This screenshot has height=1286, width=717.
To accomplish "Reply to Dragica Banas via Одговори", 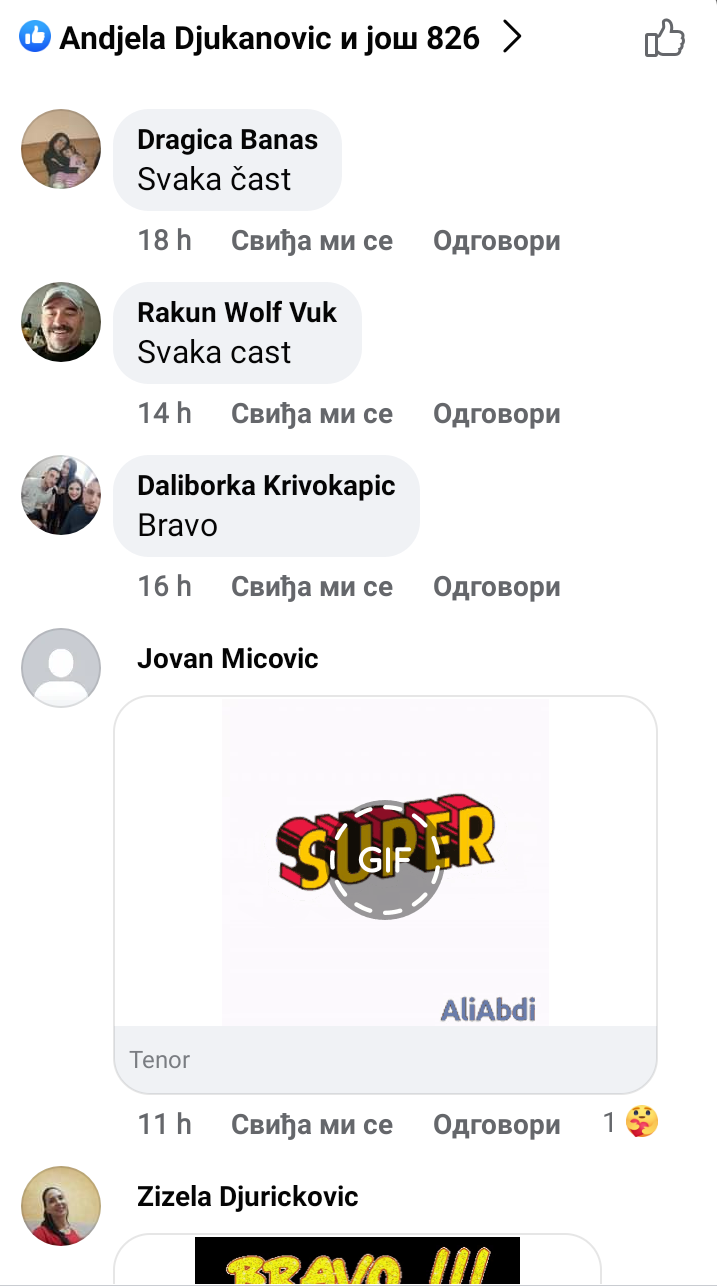I will (x=496, y=241).
